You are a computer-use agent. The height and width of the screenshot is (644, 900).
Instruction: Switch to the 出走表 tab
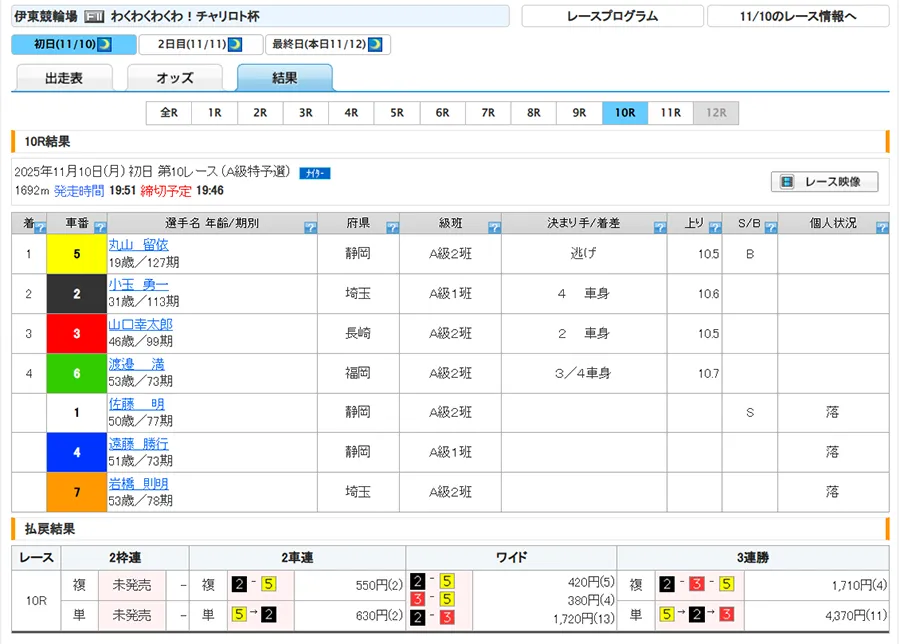(x=64, y=78)
